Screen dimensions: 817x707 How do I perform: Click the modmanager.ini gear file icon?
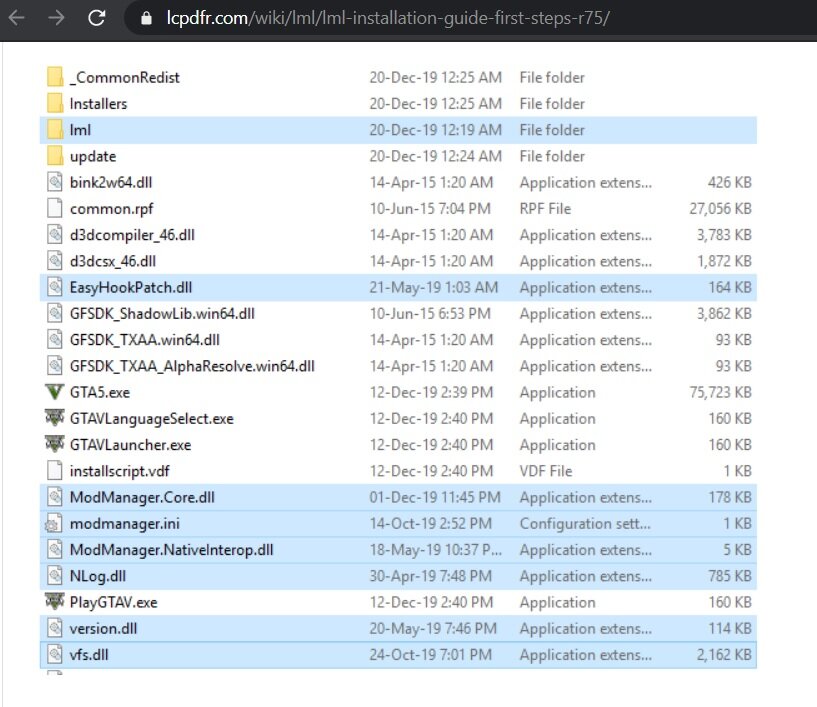click(54, 523)
